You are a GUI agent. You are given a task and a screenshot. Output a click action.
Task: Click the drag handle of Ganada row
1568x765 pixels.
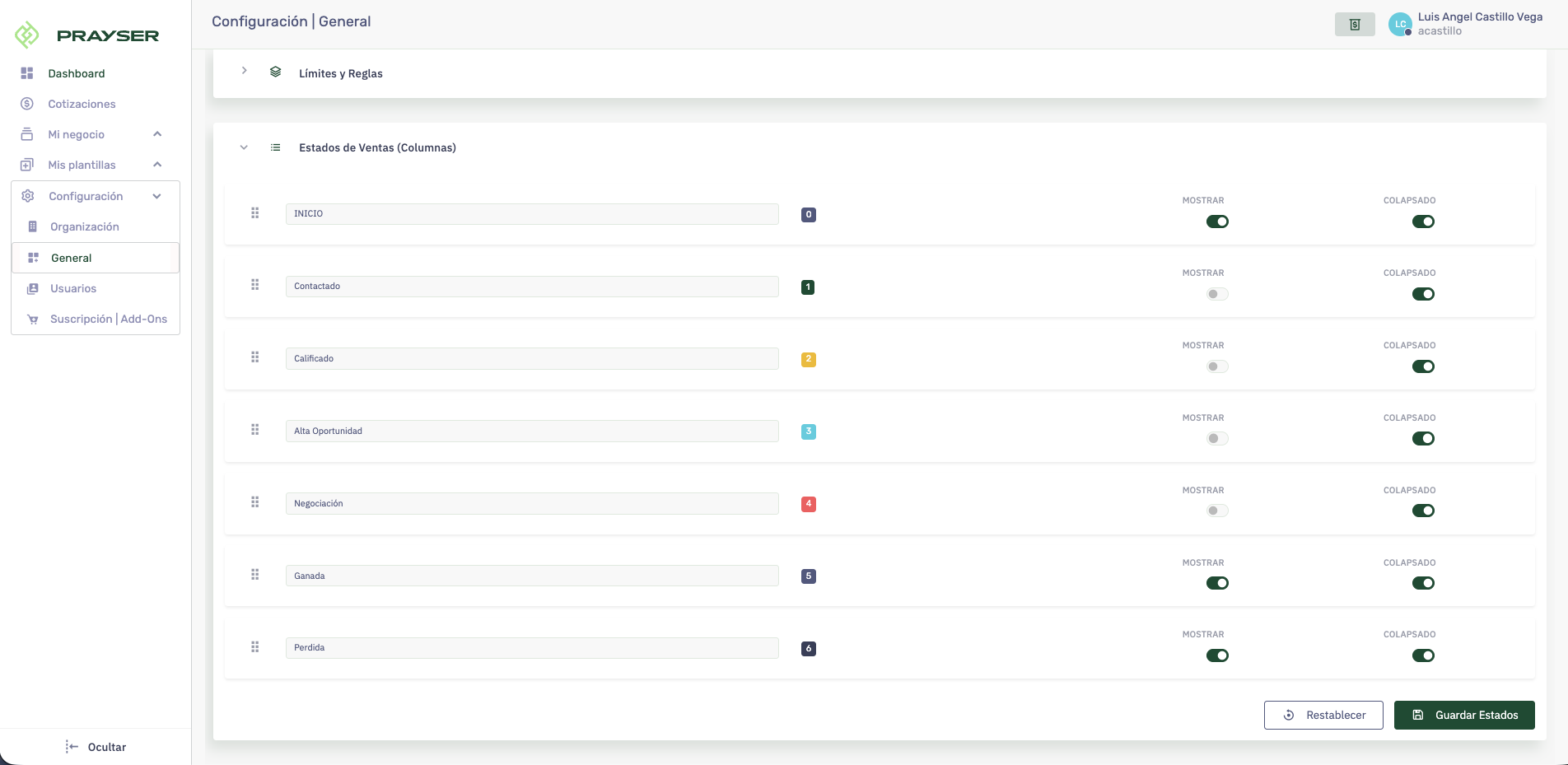(x=255, y=575)
